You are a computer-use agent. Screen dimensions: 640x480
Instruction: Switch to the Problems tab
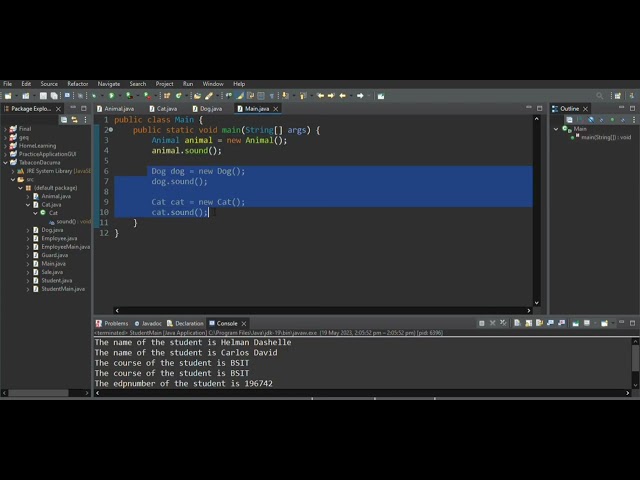pyautogui.click(x=112, y=323)
